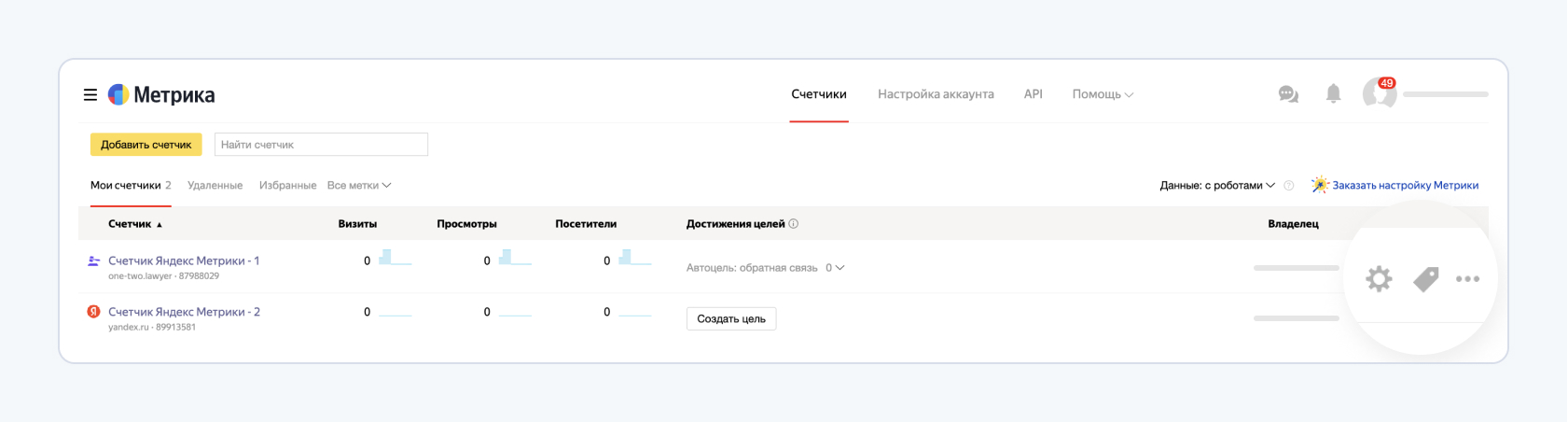
Task: Open counter settings gear icon
Action: (1379, 278)
